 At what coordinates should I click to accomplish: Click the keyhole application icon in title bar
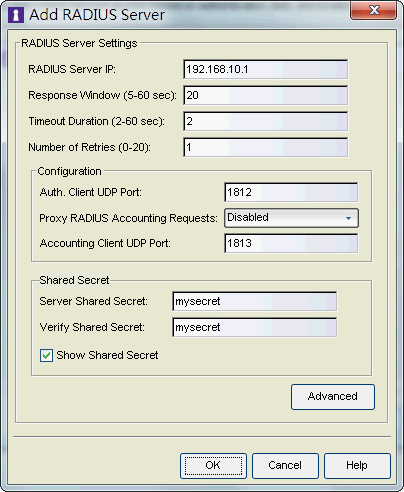(x=16, y=15)
